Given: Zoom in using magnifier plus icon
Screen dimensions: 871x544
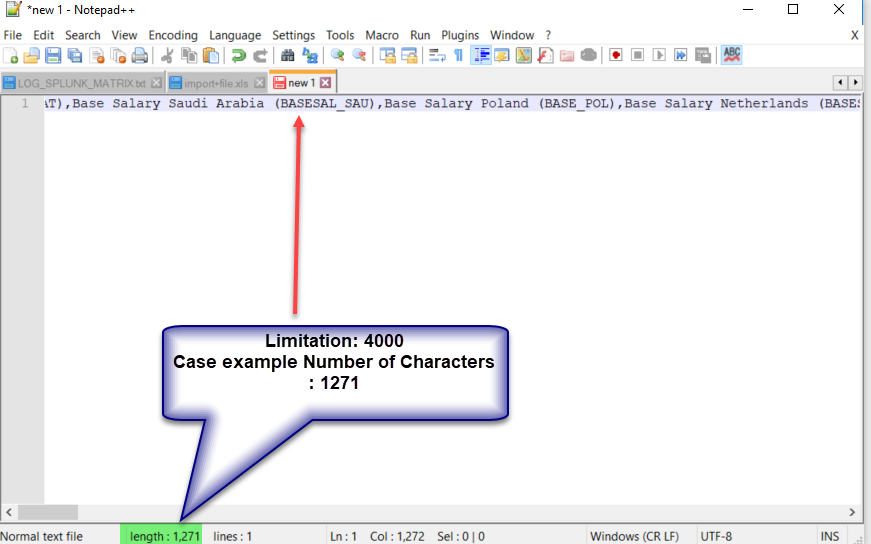Looking at the screenshot, I should tap(337, 55).
